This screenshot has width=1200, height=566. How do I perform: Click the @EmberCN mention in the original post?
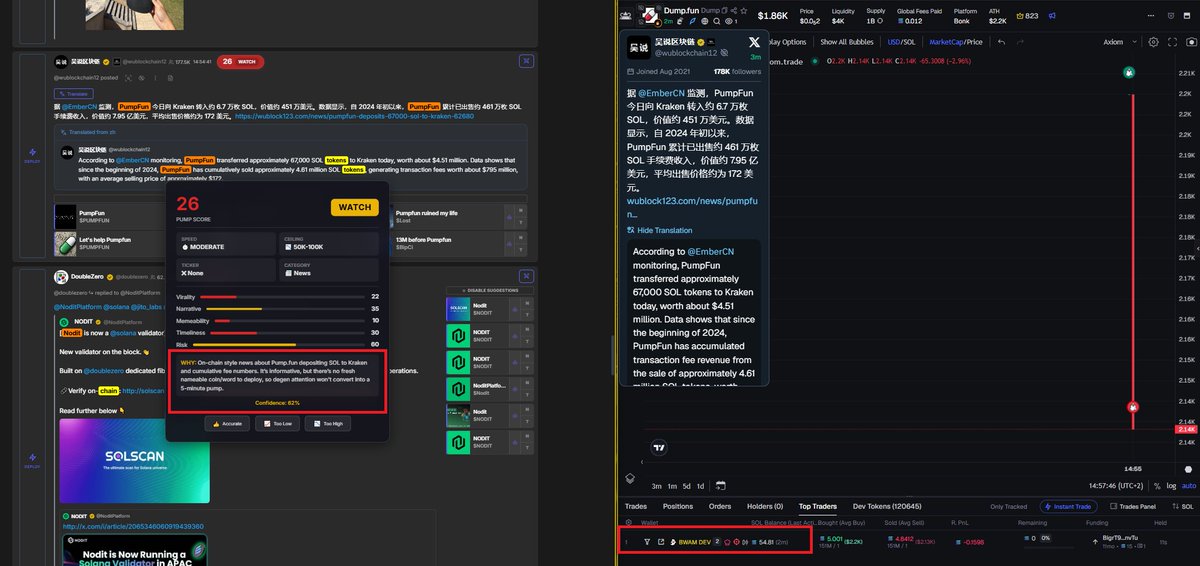point(80,106)
